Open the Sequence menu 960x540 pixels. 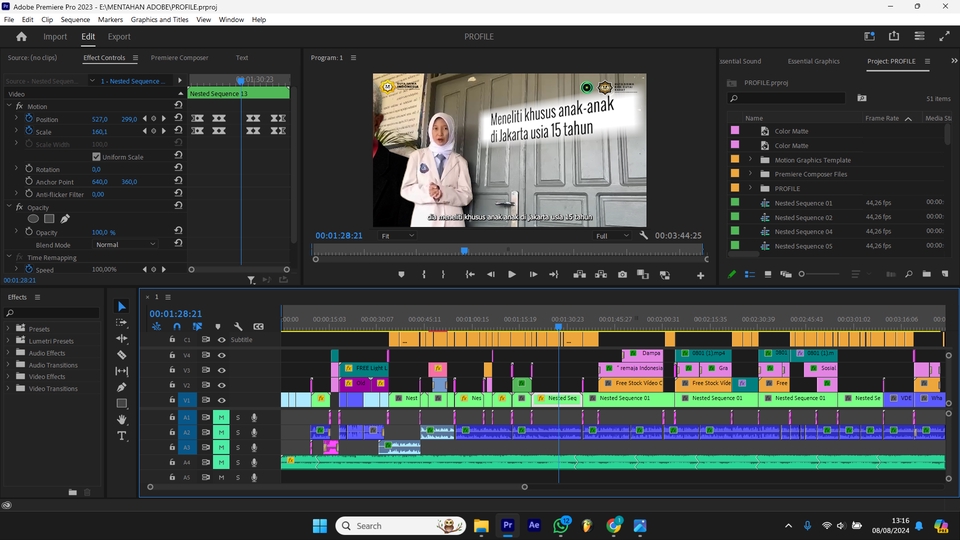[75, 19]
